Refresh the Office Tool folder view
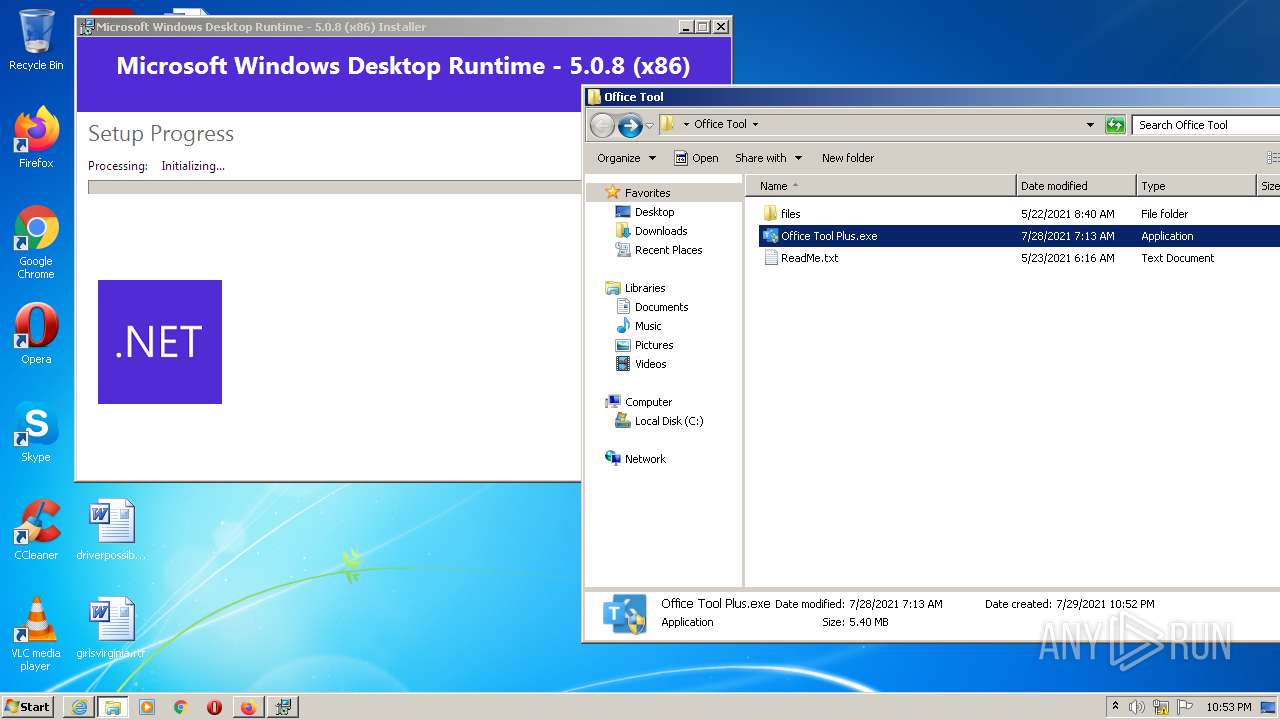The width and height of the screenshot is (1280, 720). tap(1115, 125)
